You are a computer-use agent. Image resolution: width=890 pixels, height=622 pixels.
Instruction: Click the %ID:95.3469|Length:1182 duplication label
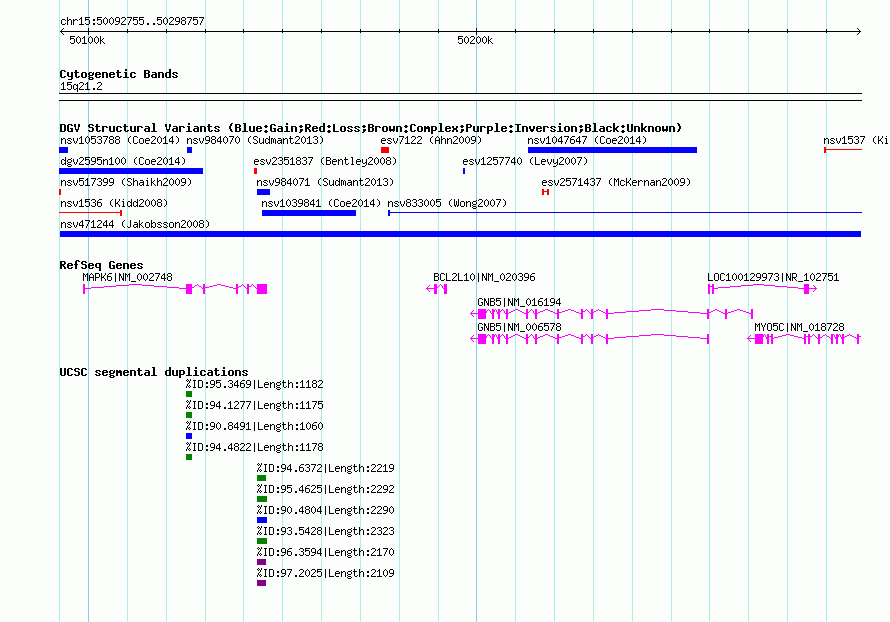[x=254, y=384]
